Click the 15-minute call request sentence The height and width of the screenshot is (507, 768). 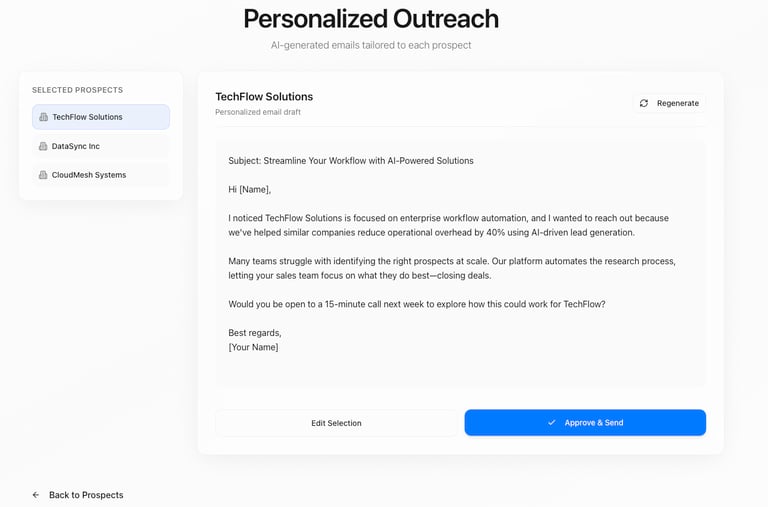[417, 304]
